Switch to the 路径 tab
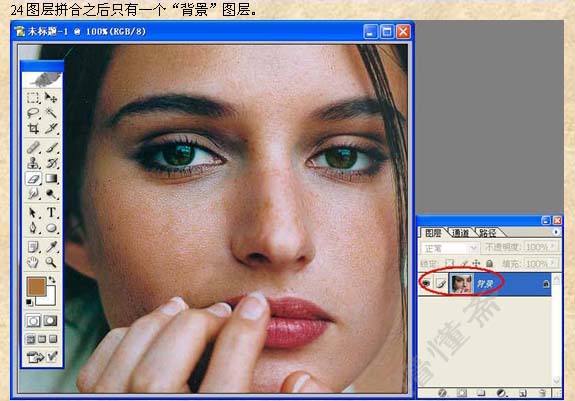The width and height of the screenshot is (575, 401). (488, 233)
